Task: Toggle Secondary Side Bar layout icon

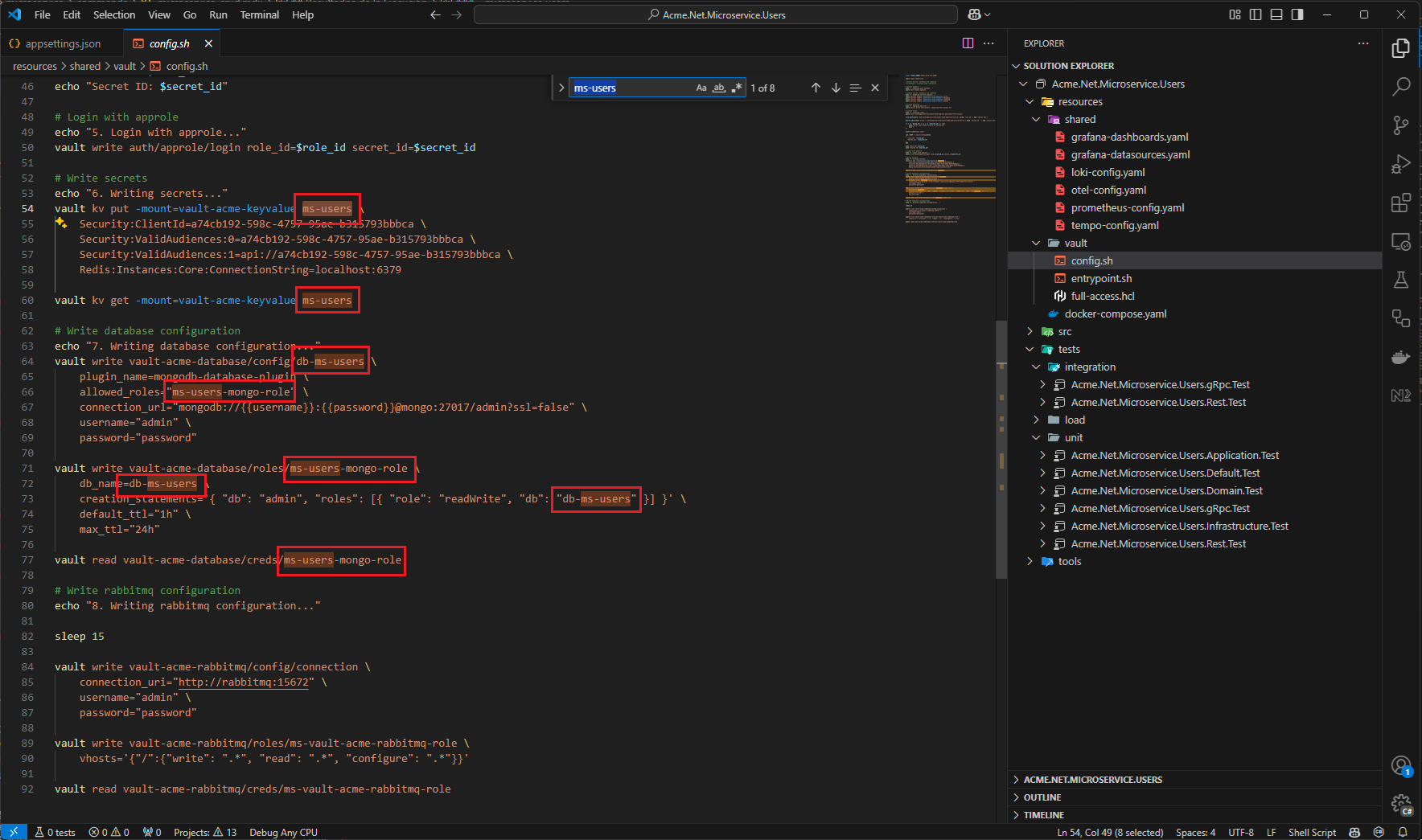Action: (x=1297, y=14)
